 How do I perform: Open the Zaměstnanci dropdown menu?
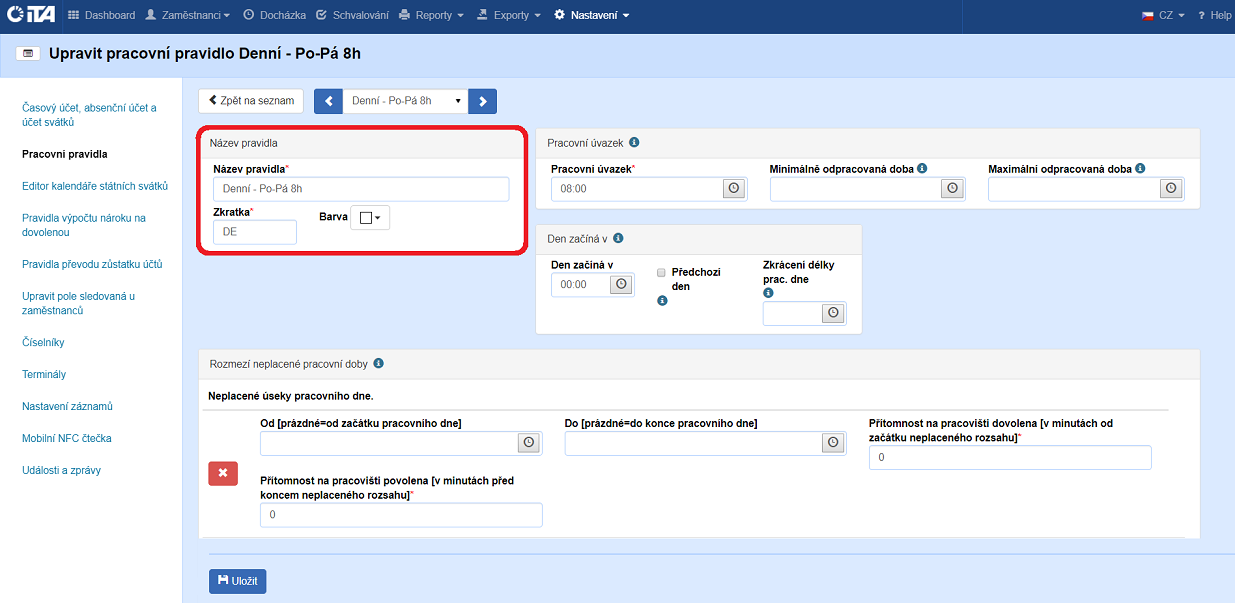tap(187, 16)
